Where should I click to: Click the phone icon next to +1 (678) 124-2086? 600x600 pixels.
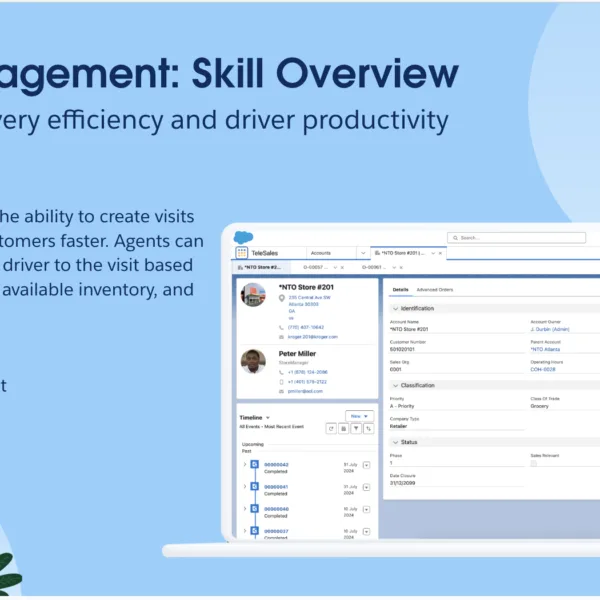click(x=281, y=372)
